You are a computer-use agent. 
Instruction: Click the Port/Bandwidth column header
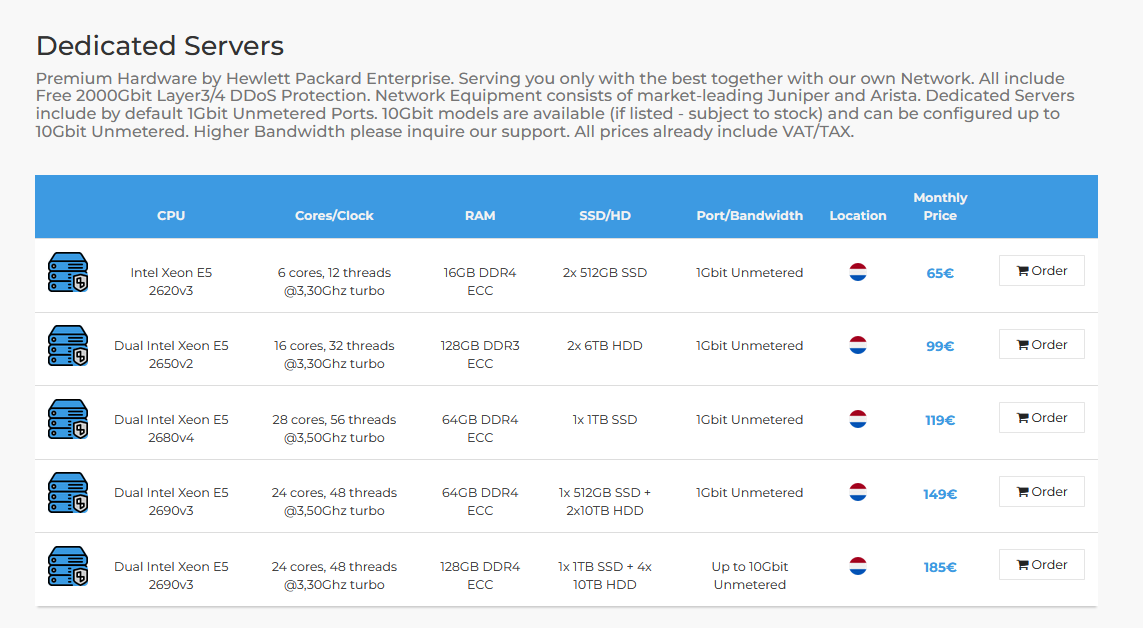[749, 216]
